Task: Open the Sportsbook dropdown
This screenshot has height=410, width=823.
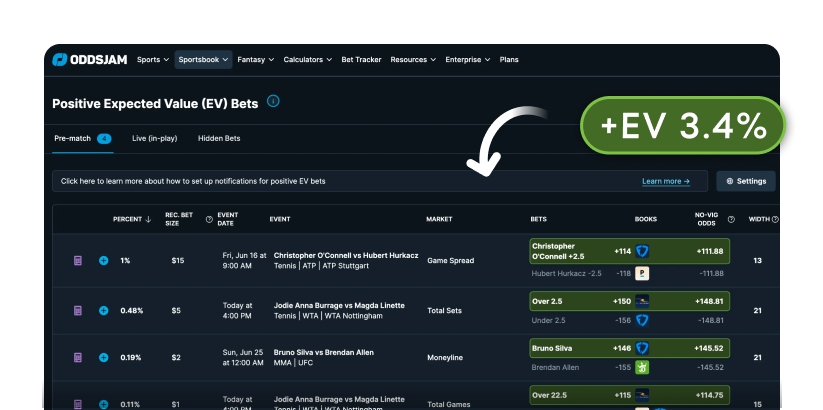Action: click(203, 60)
